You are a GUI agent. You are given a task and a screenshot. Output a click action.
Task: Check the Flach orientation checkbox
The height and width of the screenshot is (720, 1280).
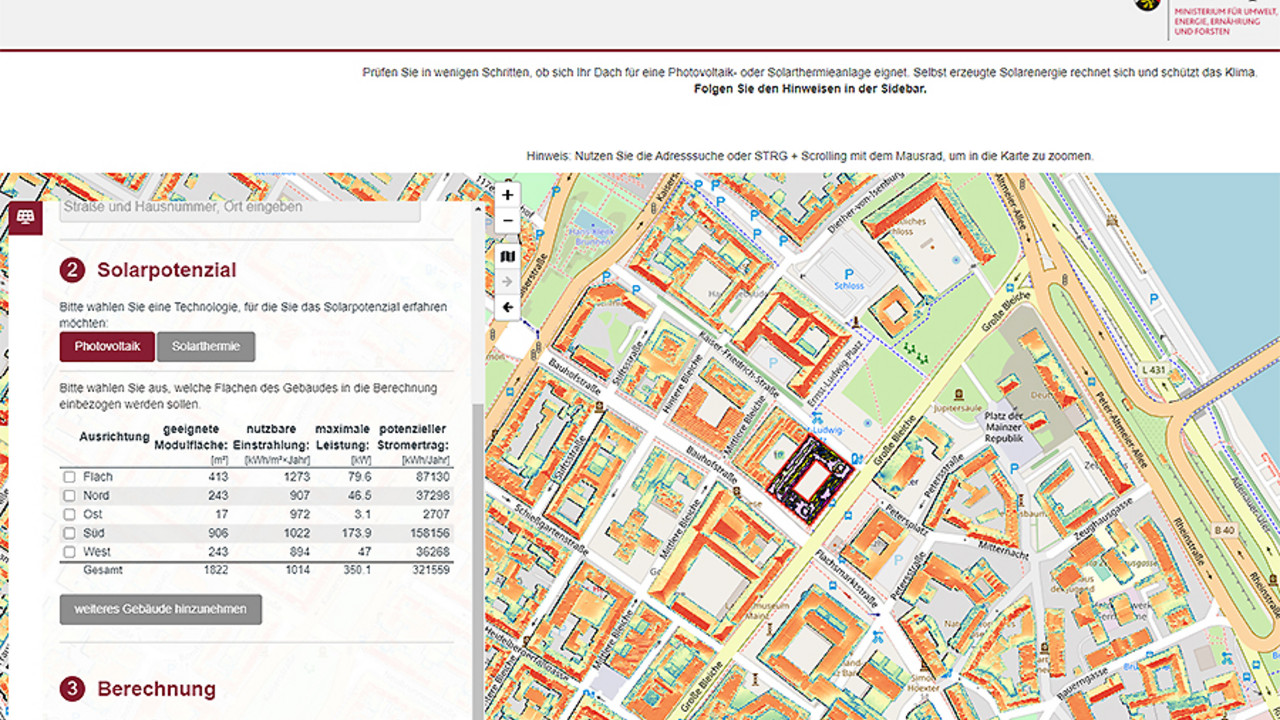(x=69, y=477)
